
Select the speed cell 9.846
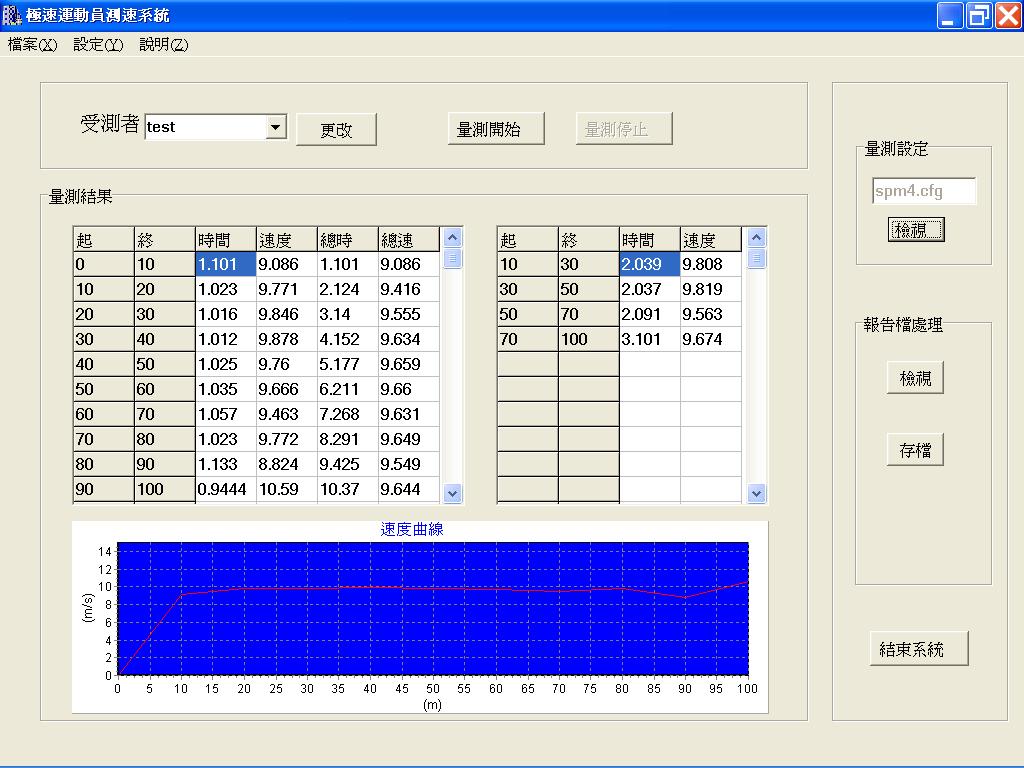click(x=287, y=314)
